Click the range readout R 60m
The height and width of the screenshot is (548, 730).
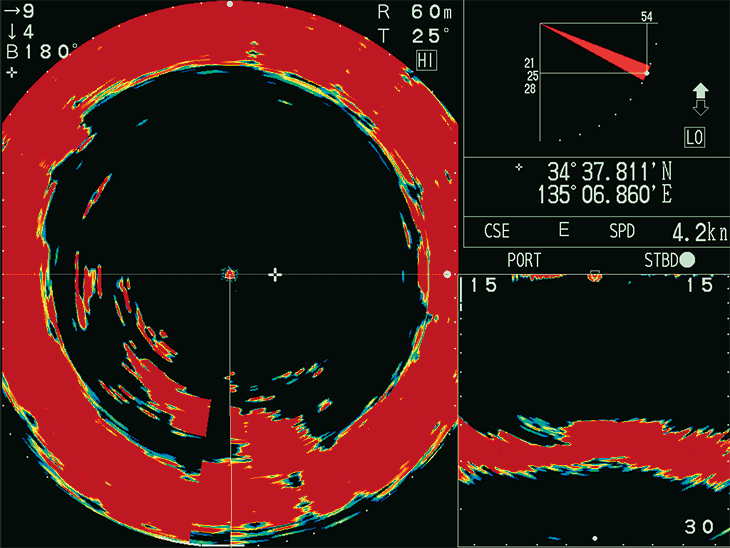coord(414,13)
